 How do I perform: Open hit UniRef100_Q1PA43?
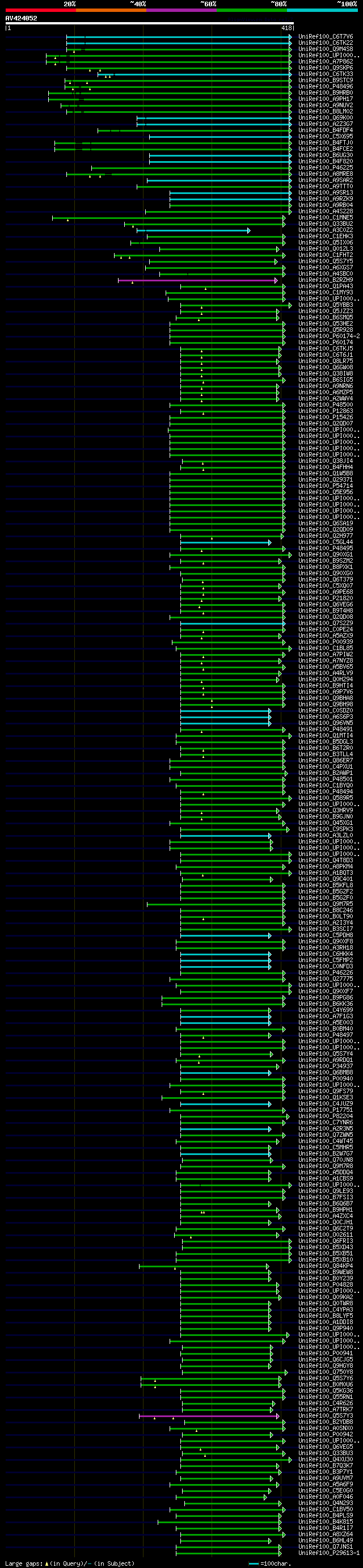[325, 286]
